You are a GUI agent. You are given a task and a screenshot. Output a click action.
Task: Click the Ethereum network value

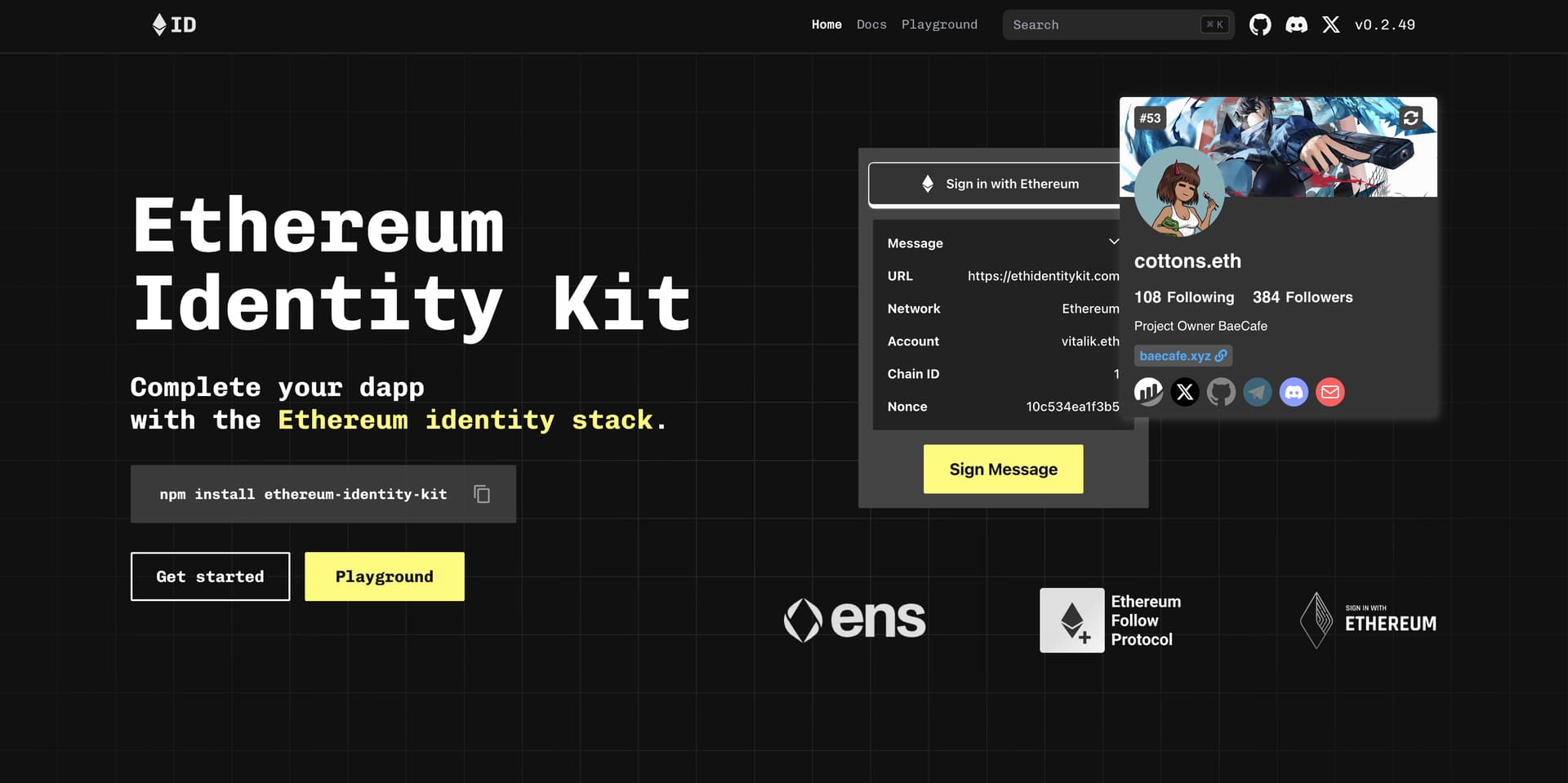[1090, 309]
